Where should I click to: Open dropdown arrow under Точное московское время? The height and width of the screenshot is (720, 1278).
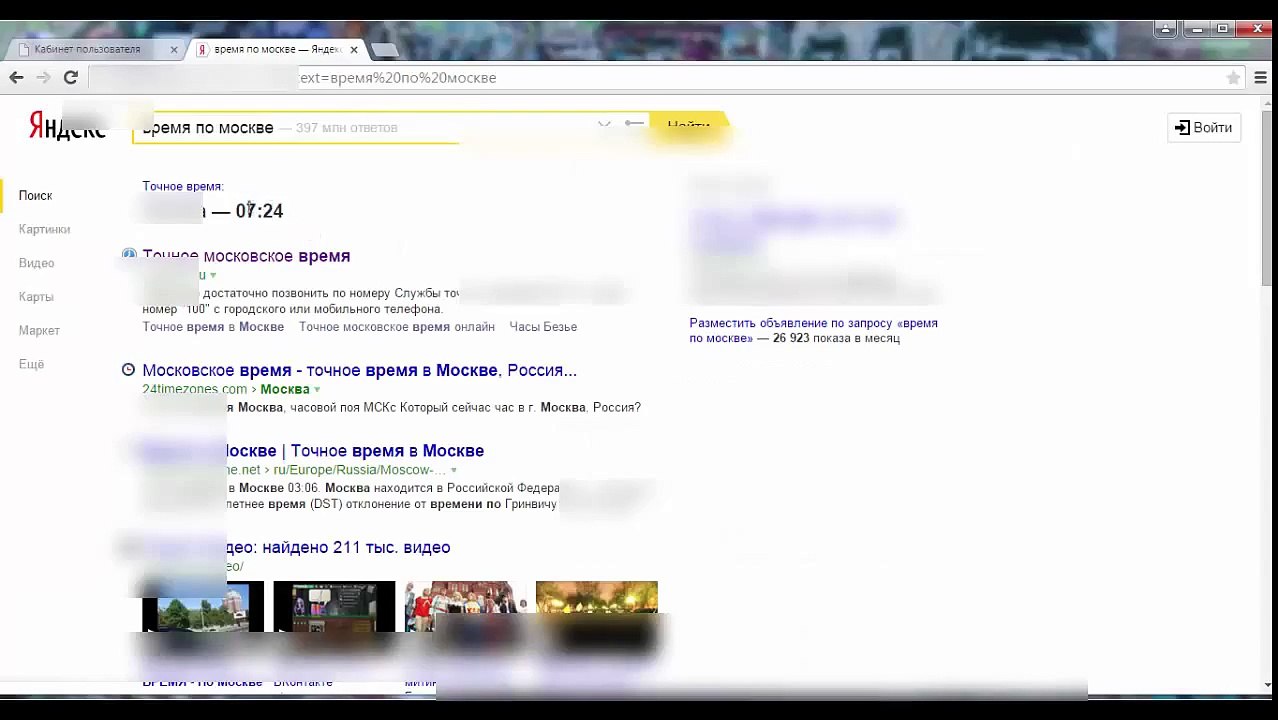click(x=213, y=275)
